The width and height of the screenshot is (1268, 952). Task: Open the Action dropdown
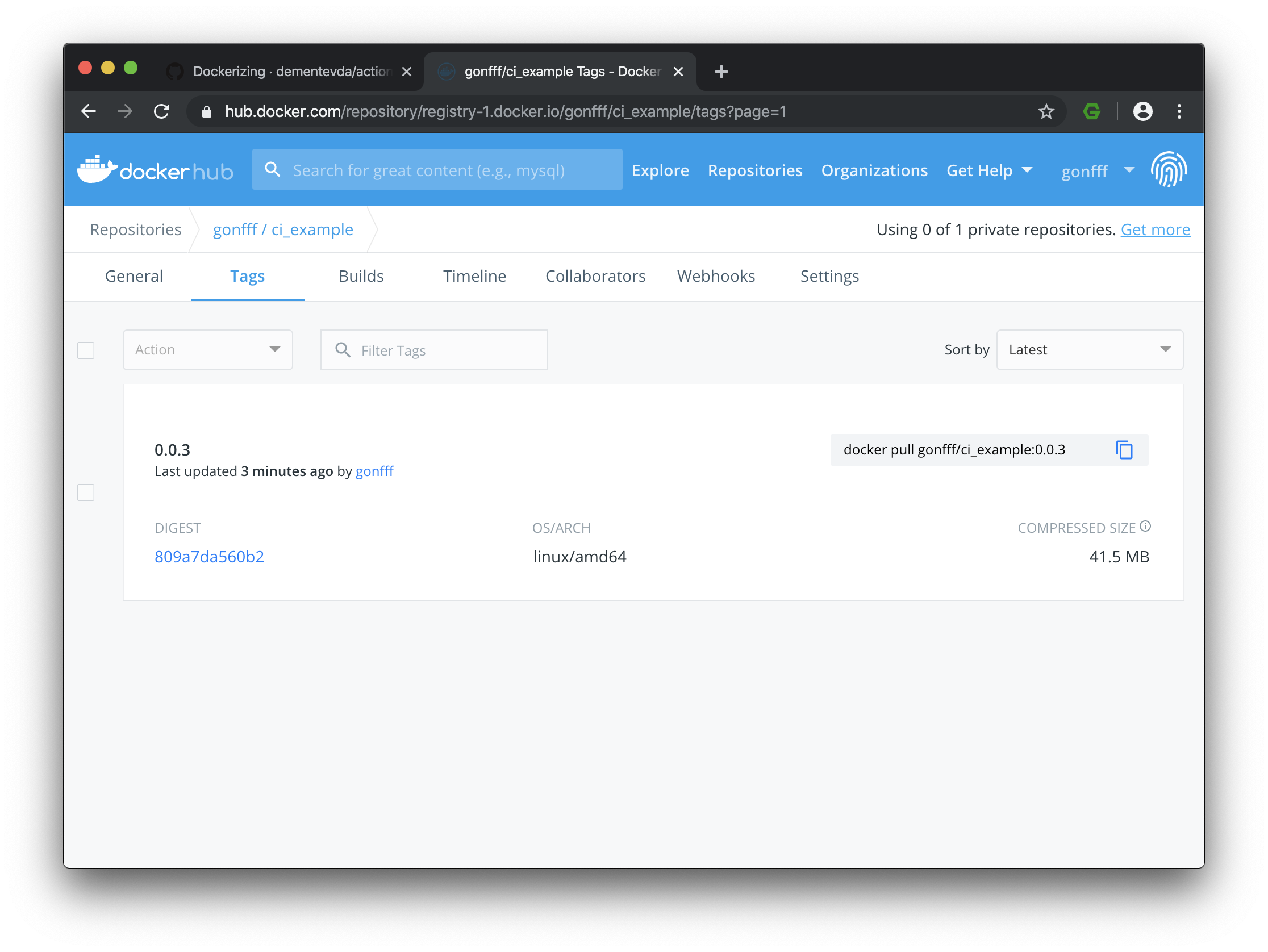(207, 350)
